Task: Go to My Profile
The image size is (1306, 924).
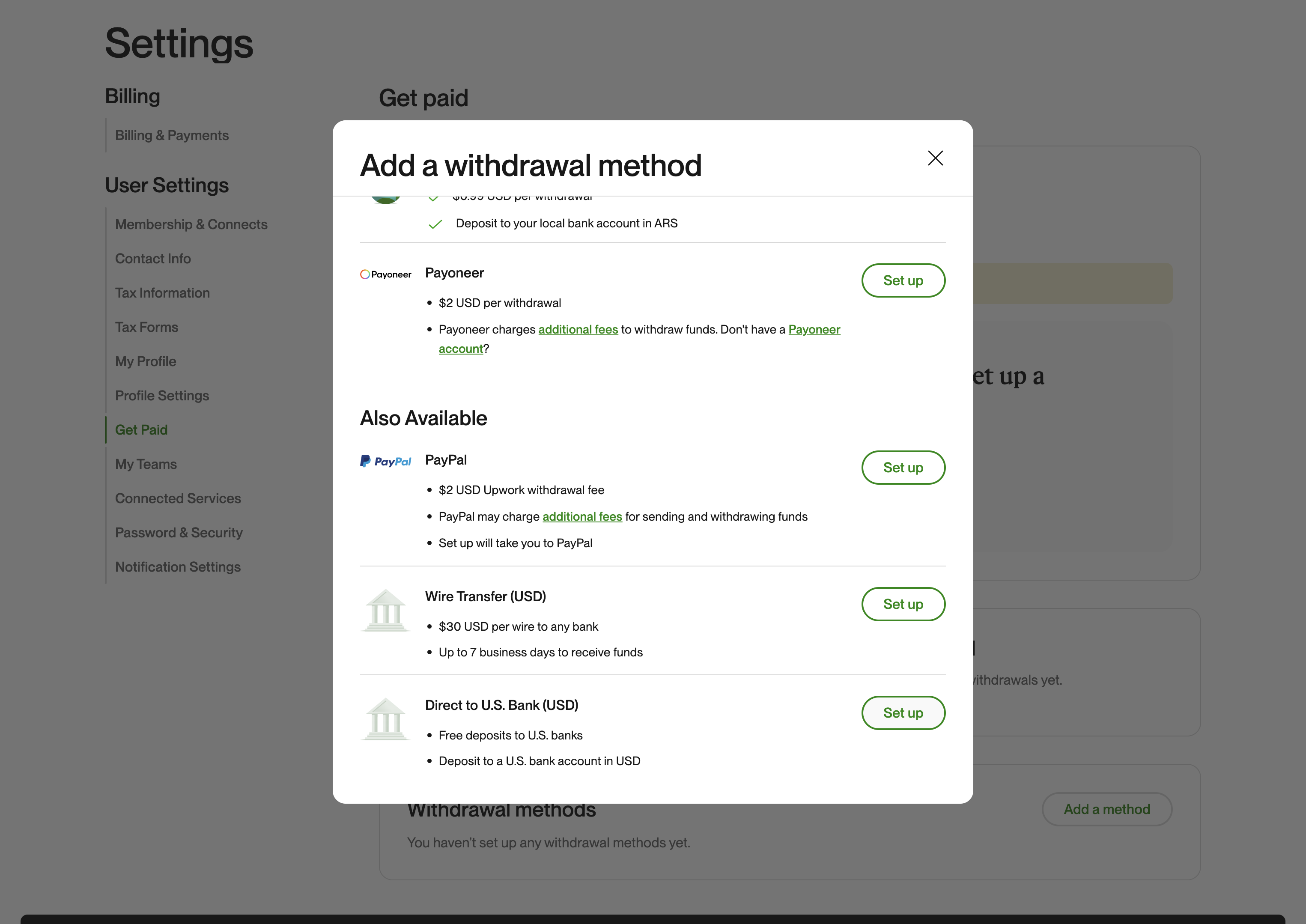Action: [x=146, y=361]
